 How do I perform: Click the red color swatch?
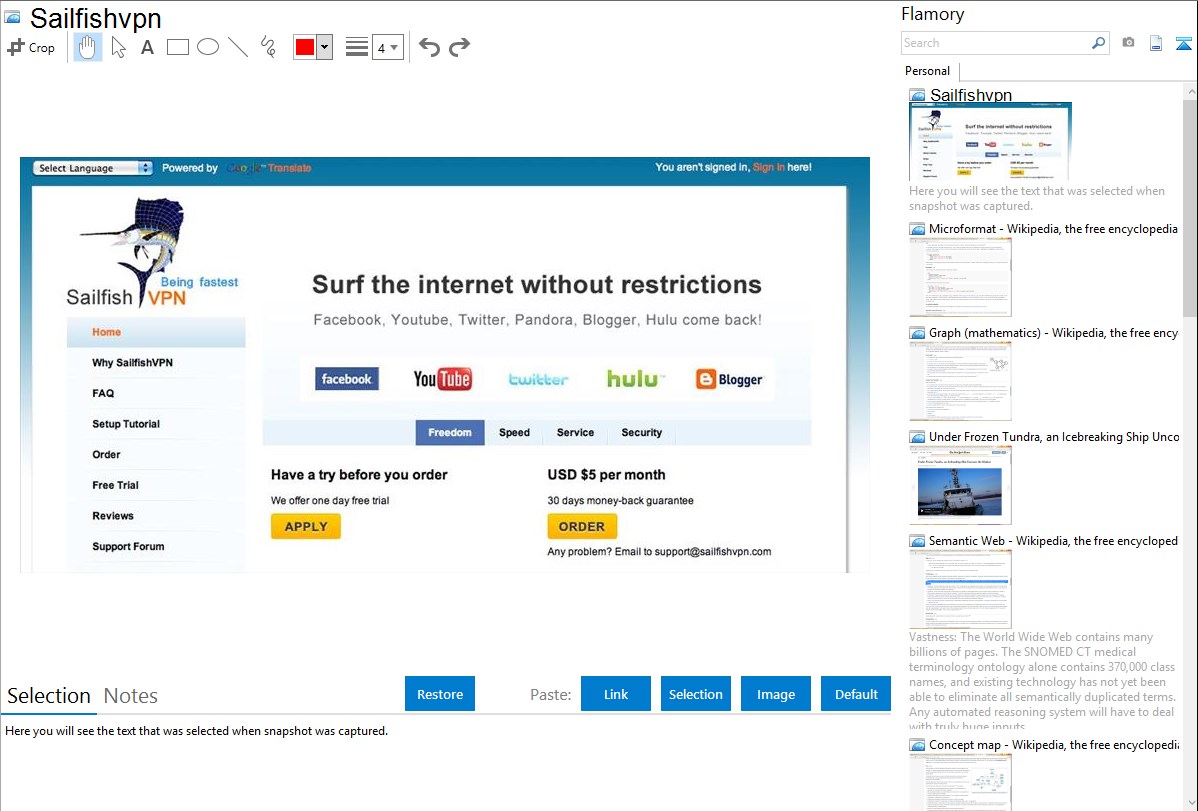[305, 47]
